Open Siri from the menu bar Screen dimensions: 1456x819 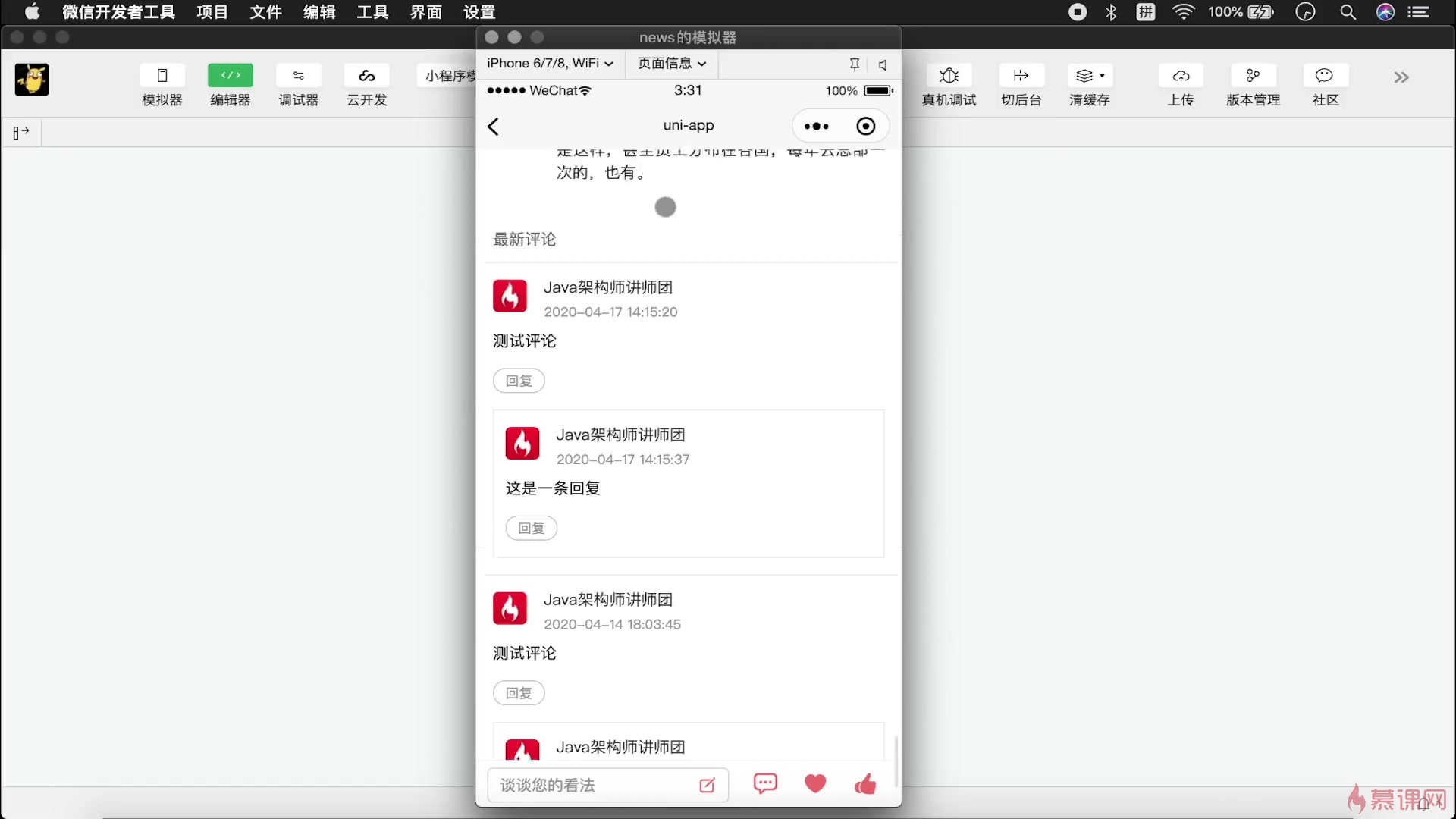click(1385, 12)
